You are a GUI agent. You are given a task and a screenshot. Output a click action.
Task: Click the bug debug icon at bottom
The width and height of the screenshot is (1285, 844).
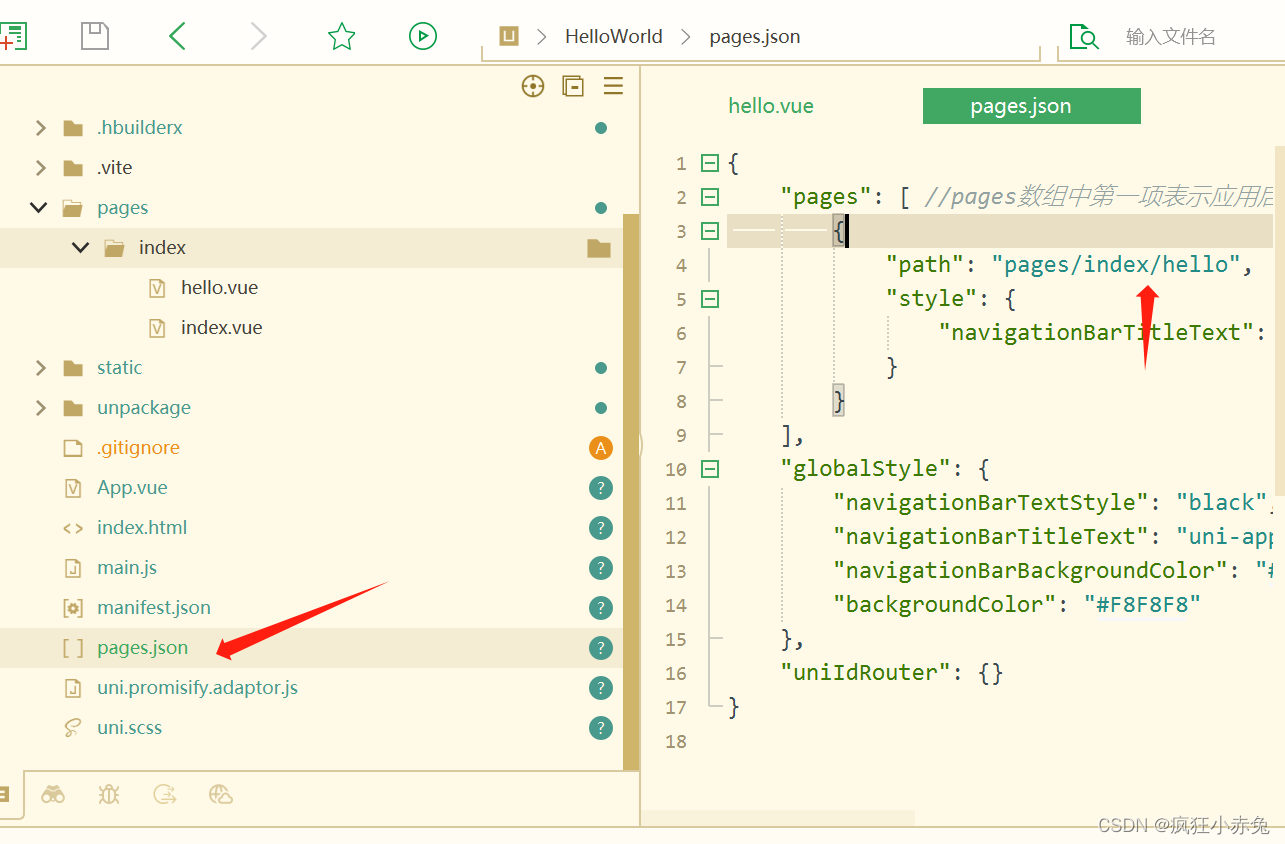(109, 795)
